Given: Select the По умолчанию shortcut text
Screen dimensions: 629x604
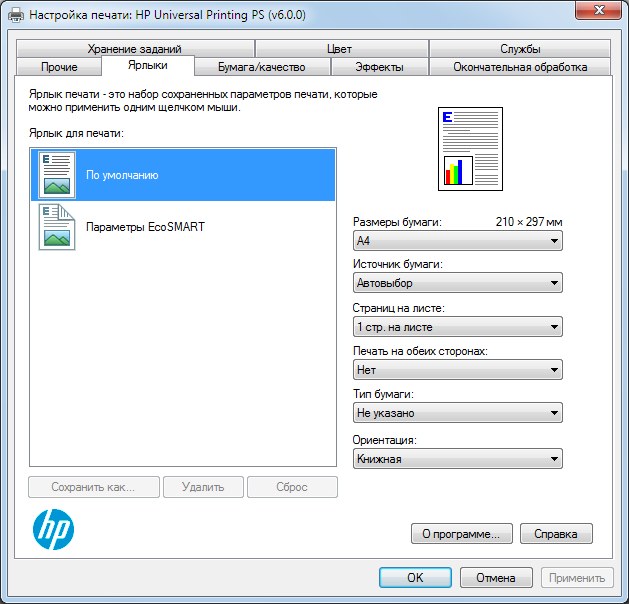Looking at the screenshot, I should tap(122, 175).
